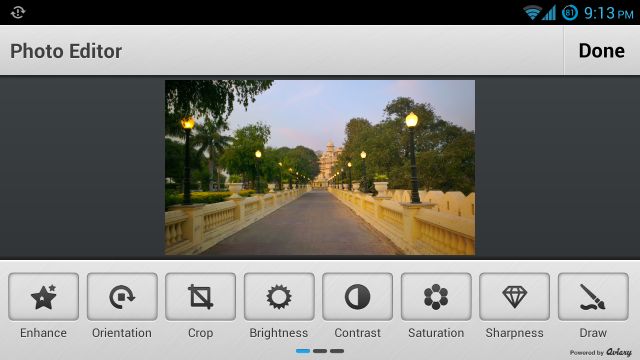640x360 pixels.
Task: Open the Sharpness diamond tool
Action: (x=514, y=297)
